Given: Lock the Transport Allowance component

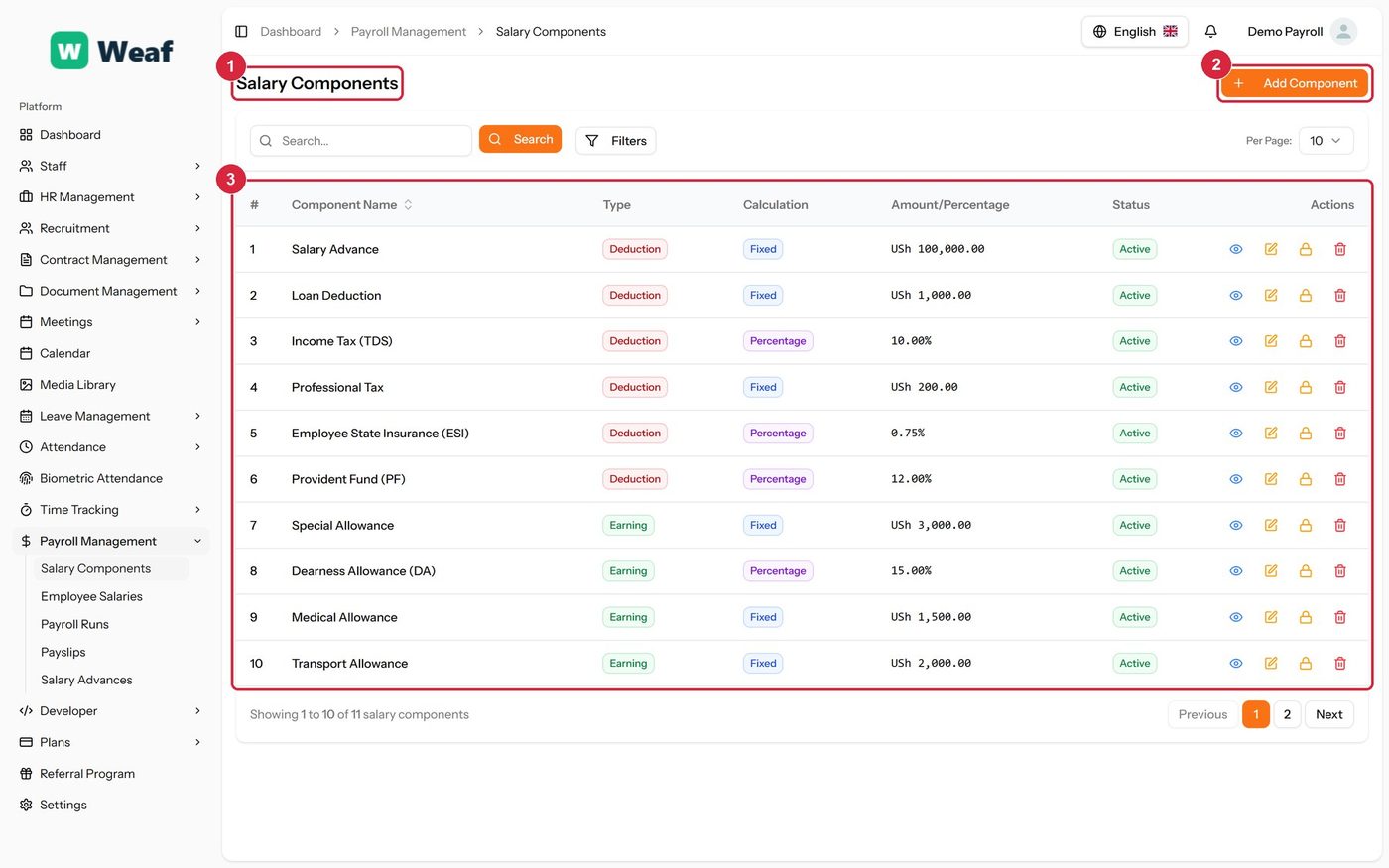Looking at the screenshot, I should pyautogui.click(x=1306, y=664).
